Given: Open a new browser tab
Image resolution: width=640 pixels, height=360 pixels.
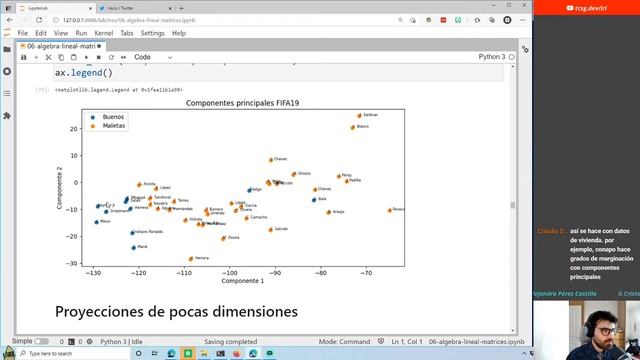Looking at the screenshot, I should coord(181,8).
